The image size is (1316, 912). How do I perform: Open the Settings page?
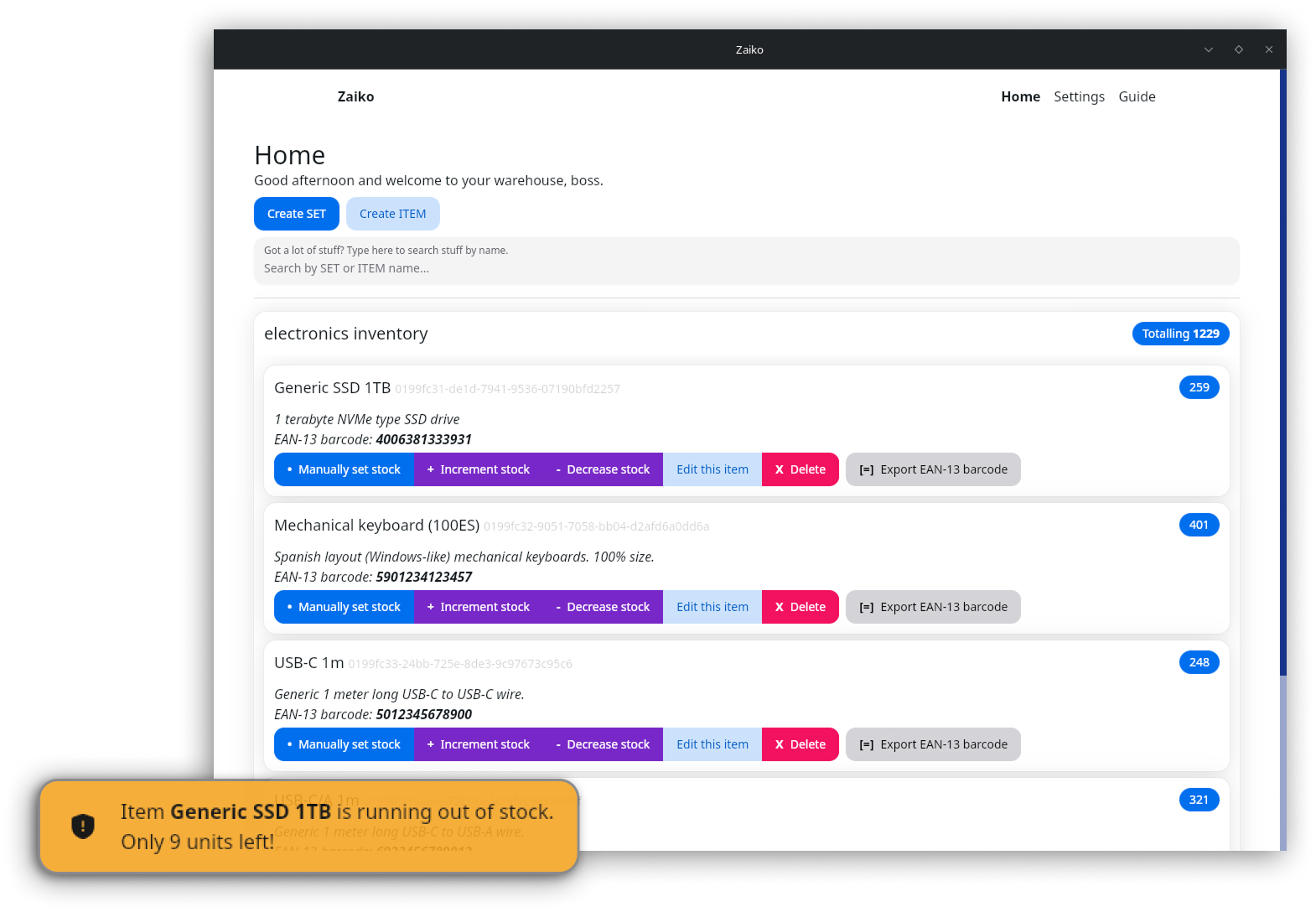pos(1079,96)
